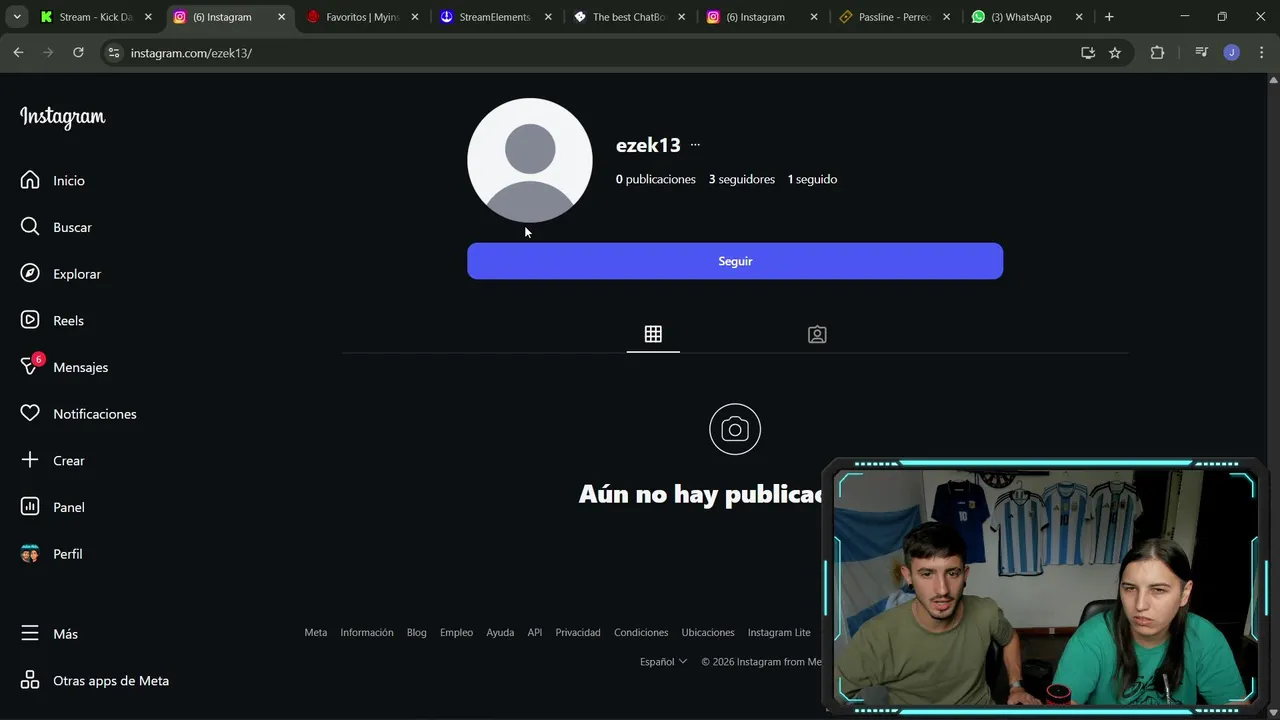Select the posts grid tab
Image resolution: width=1280 pixels, height=720 pixels.
tap(653, 334)
